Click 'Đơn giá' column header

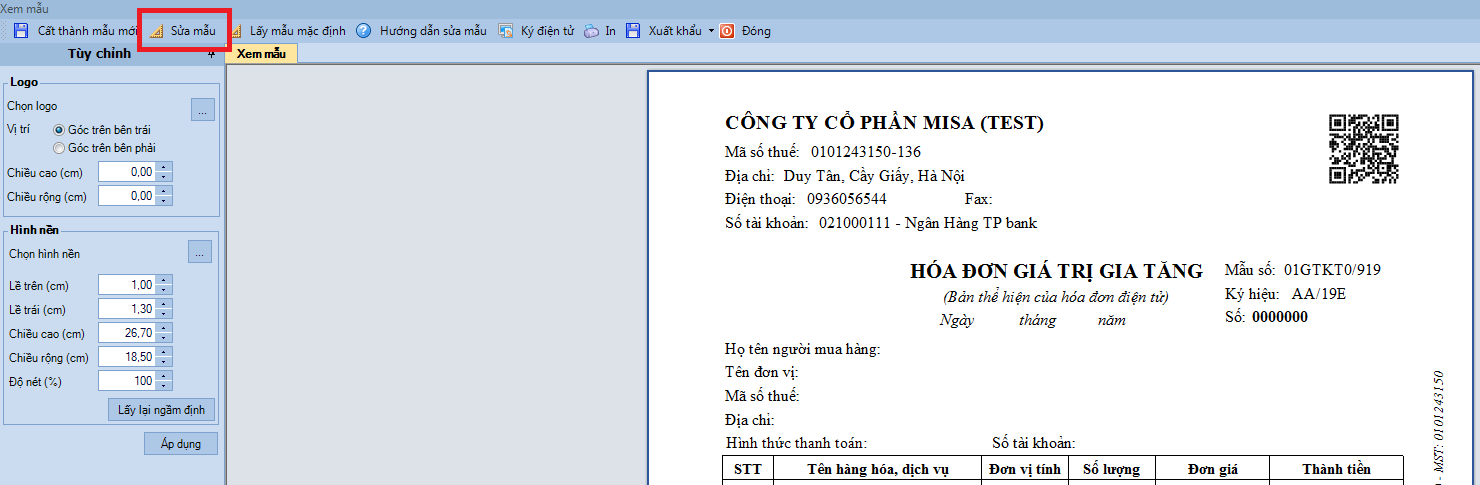pyautogui.click(x=1212, y=469)
